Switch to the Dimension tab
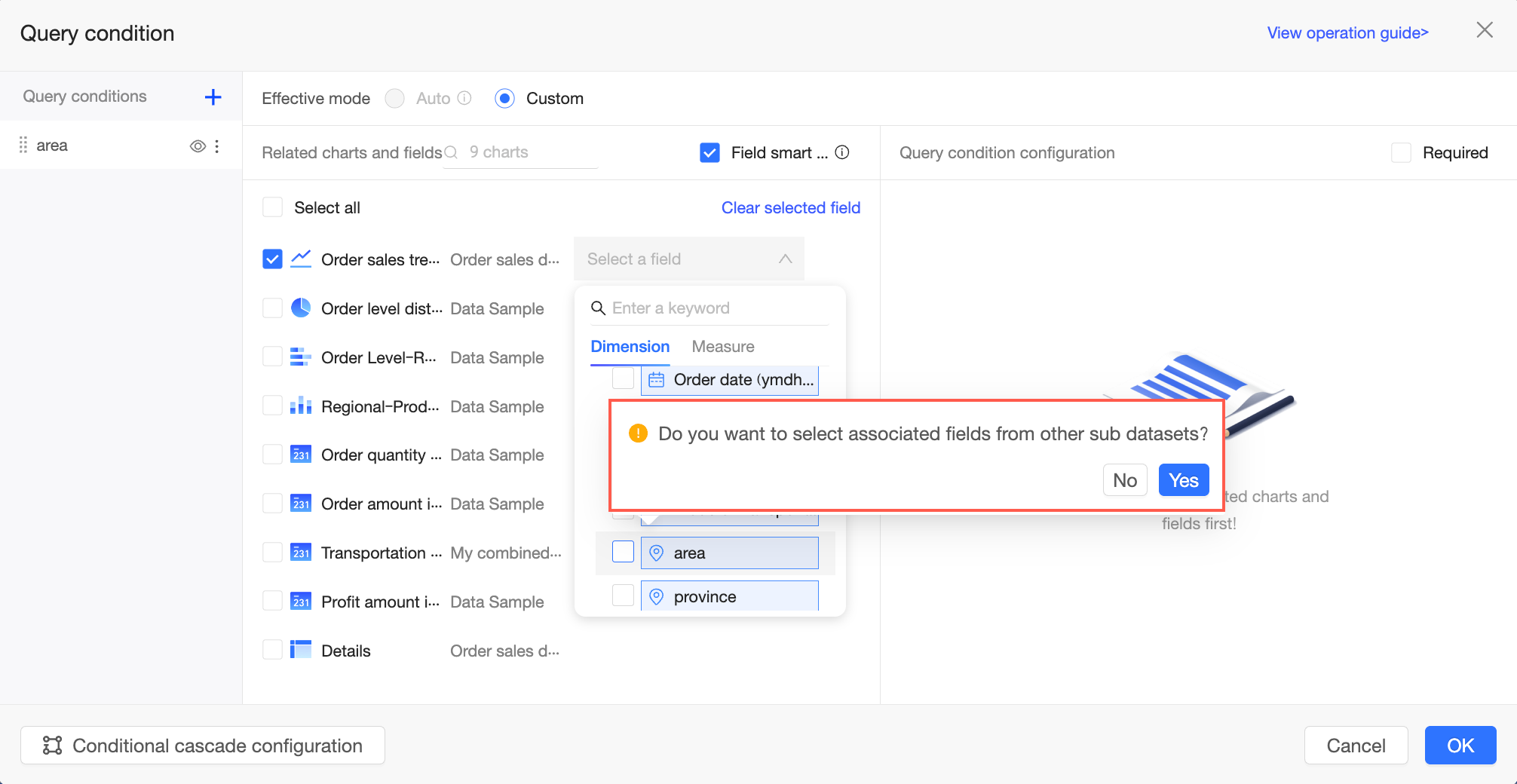 tap(630, 347)
